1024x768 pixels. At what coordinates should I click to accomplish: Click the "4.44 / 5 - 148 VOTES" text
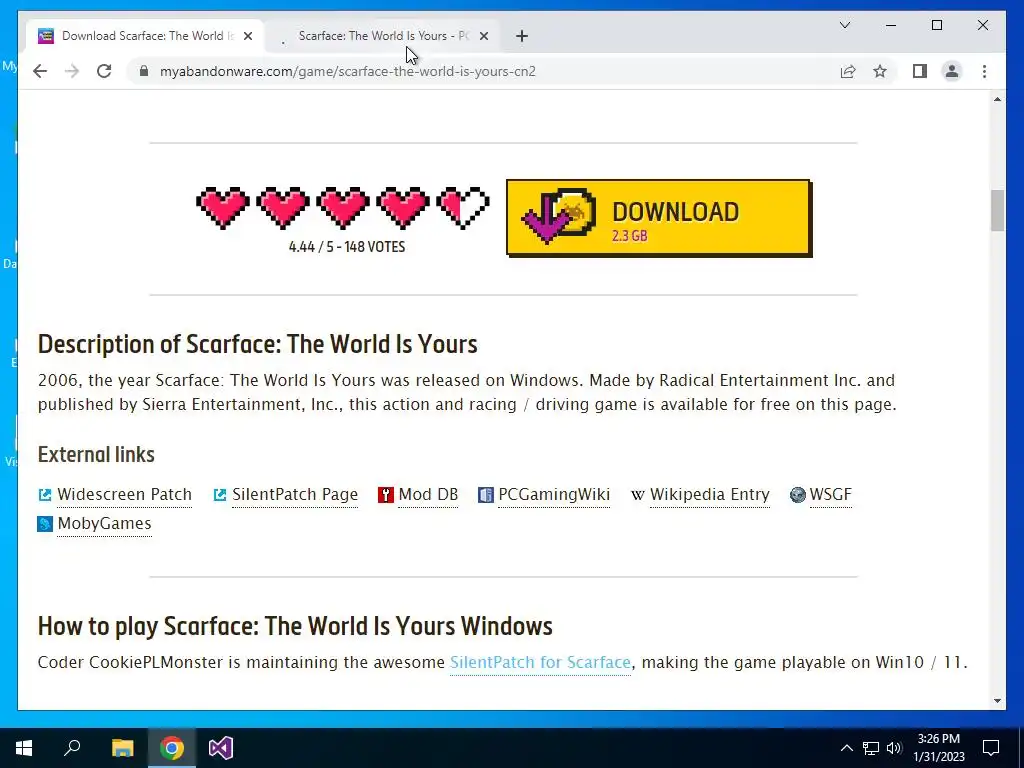(x=347, y=247)
